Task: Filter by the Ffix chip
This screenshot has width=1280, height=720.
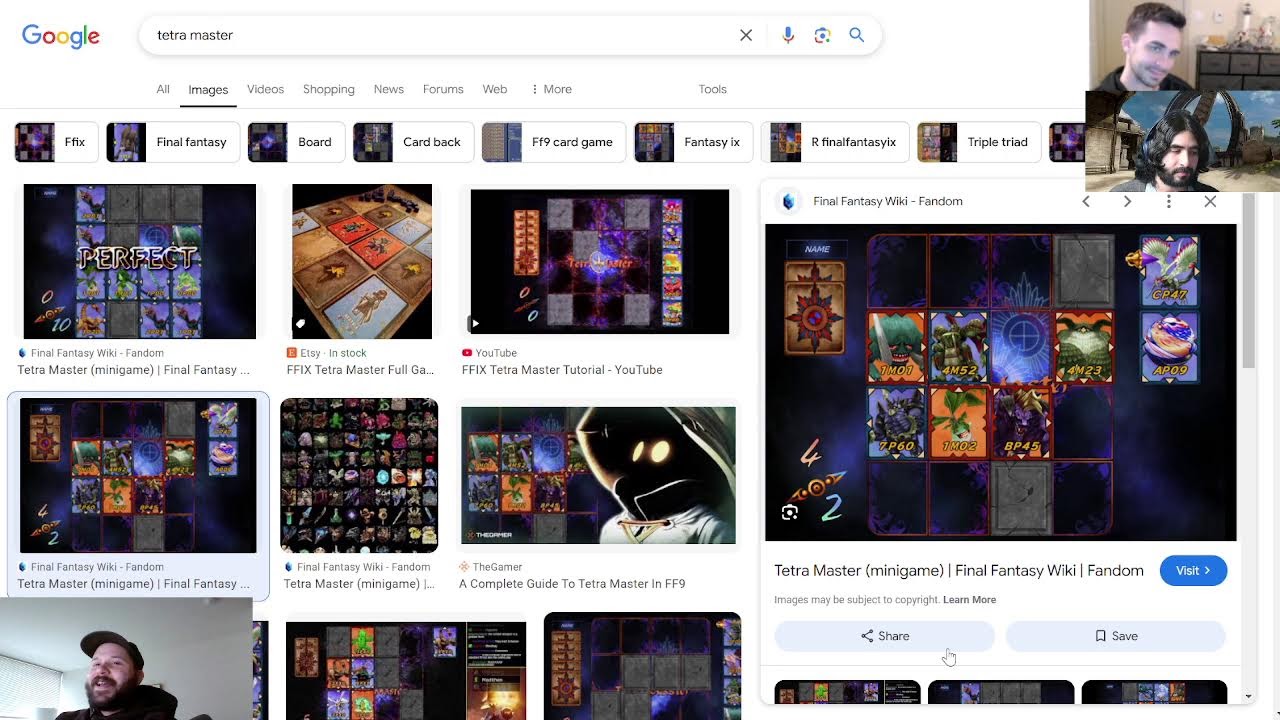Action: 55,142
